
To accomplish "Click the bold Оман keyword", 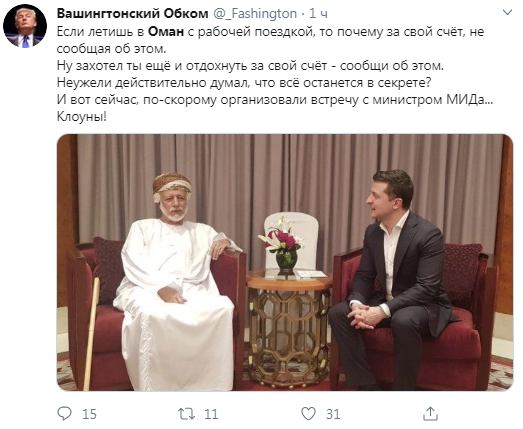I will (166, 32).
